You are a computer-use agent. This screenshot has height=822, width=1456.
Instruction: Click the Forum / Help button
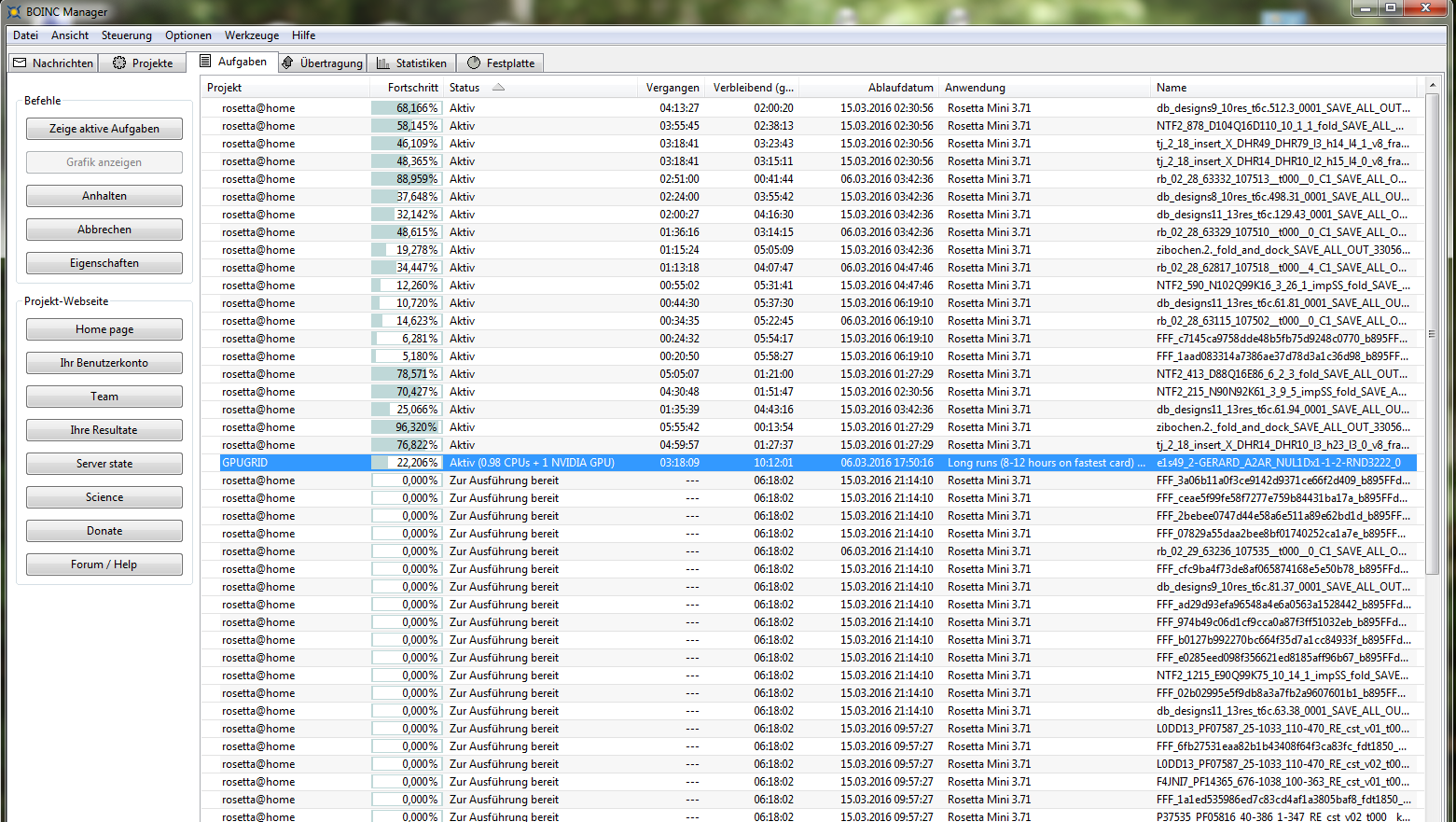click(104, 564)
